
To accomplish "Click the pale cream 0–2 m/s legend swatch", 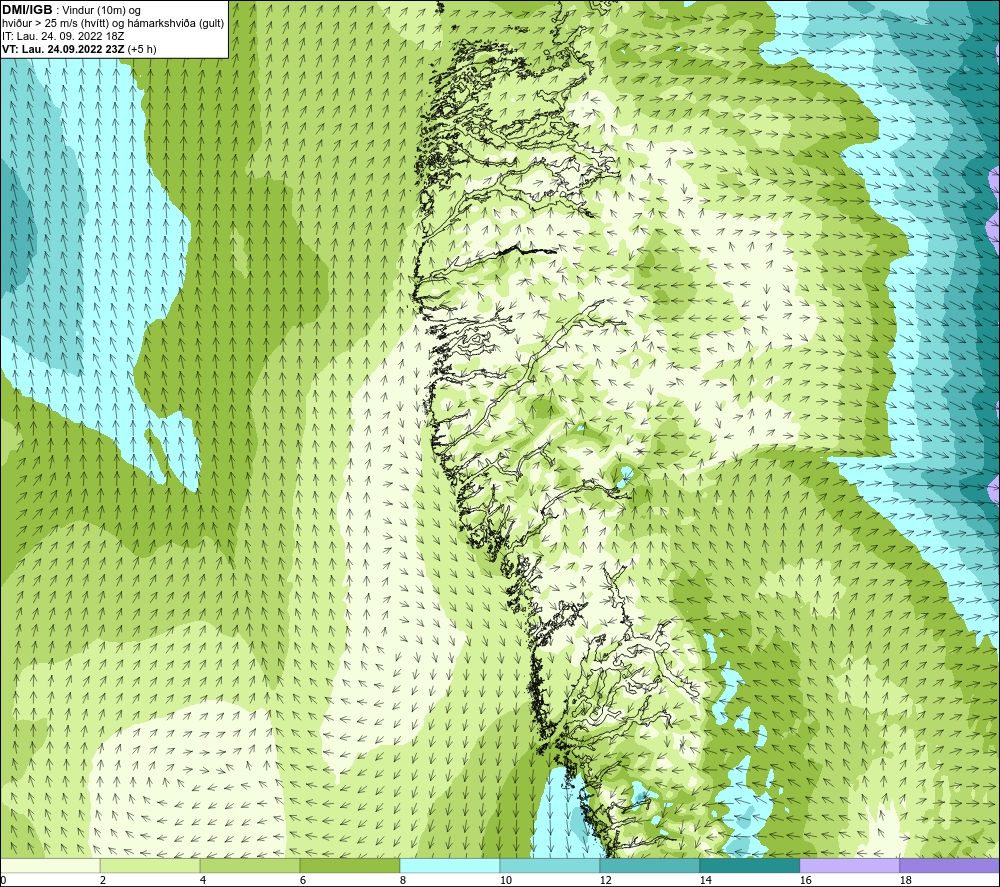I will (x=50, y=865).
